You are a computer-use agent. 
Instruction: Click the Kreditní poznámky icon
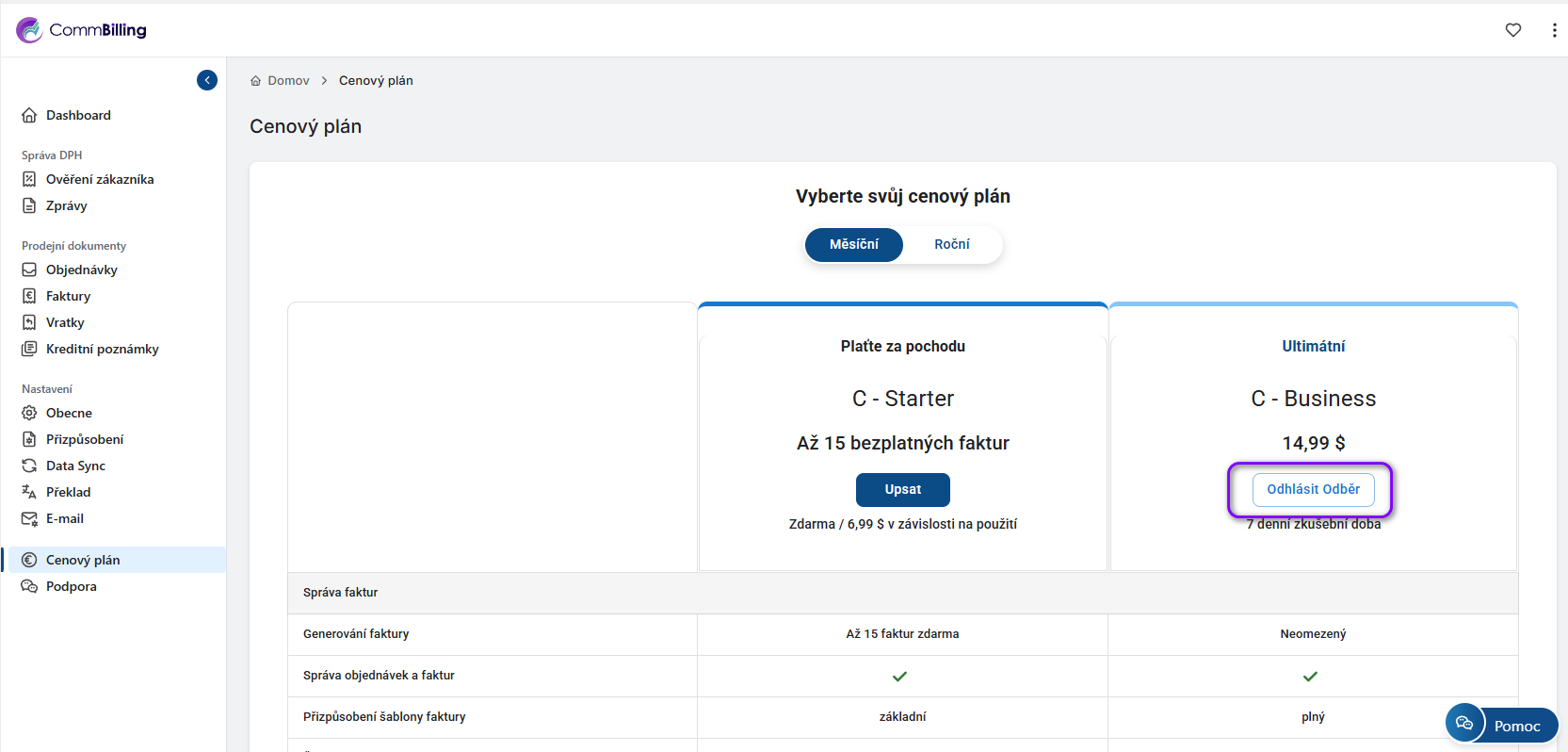(x=29, y=349)
